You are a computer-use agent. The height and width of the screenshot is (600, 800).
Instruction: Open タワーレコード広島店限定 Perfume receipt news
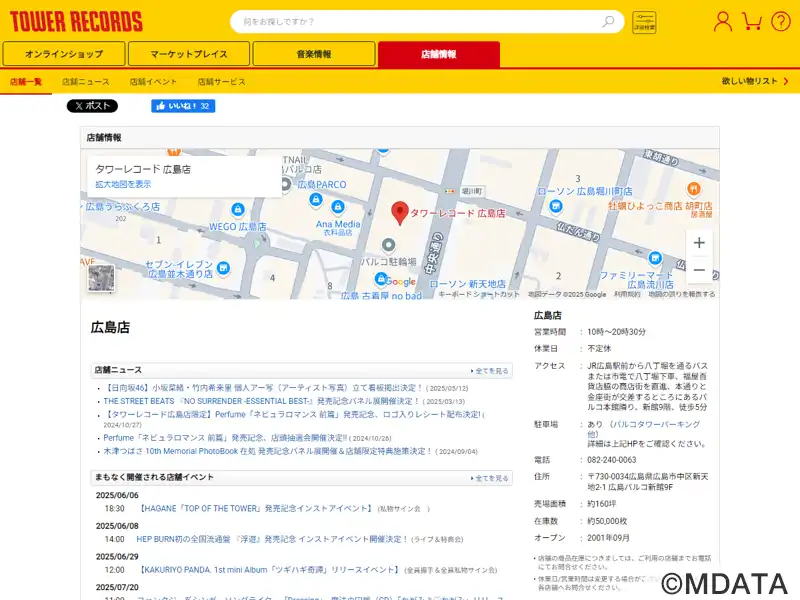293,414
